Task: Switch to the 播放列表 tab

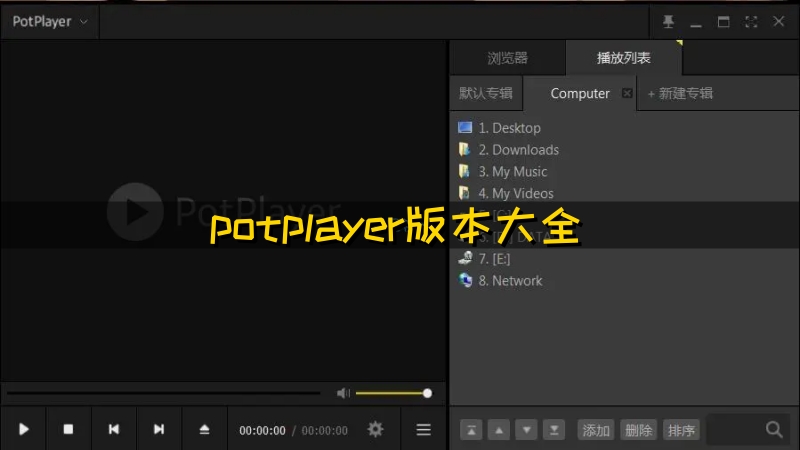Action: coord(623,58)
